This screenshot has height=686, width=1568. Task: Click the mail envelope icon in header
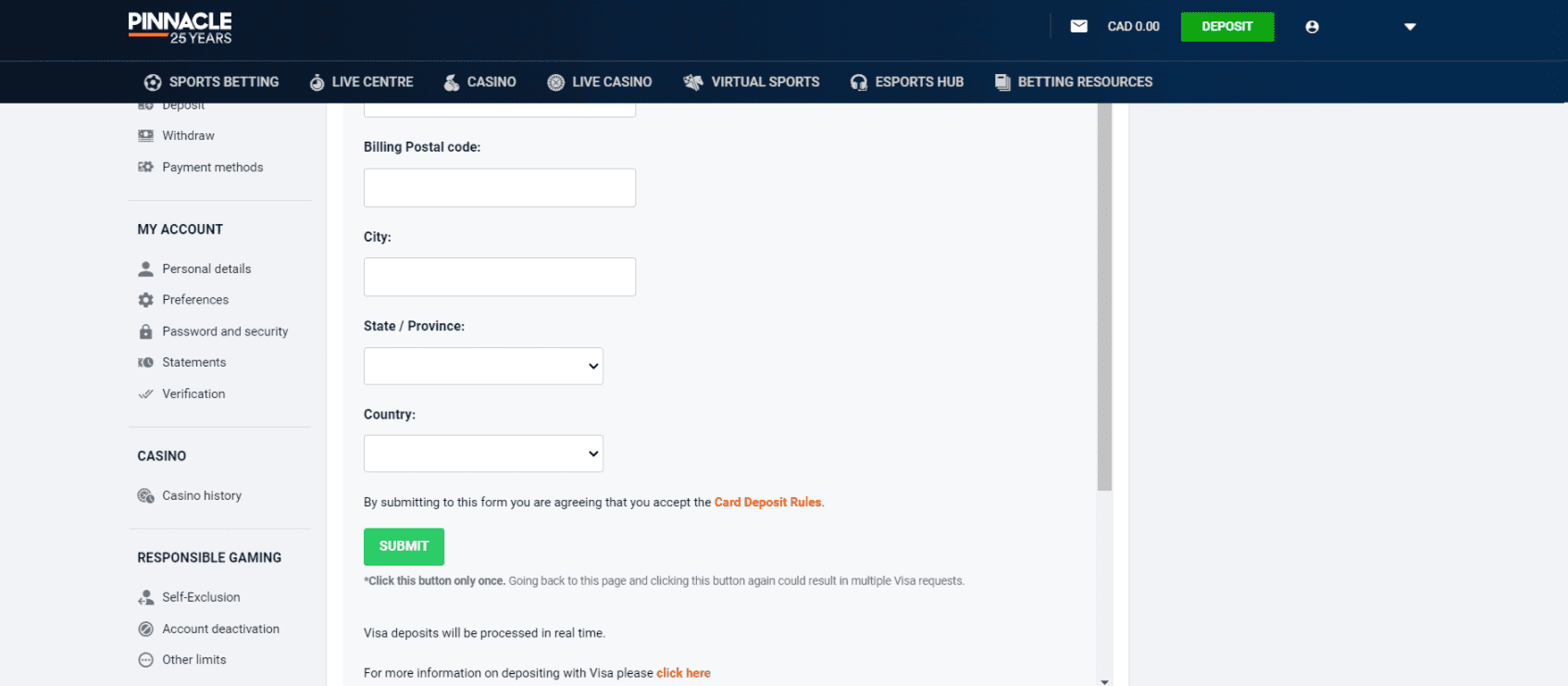coord(1078,26)
